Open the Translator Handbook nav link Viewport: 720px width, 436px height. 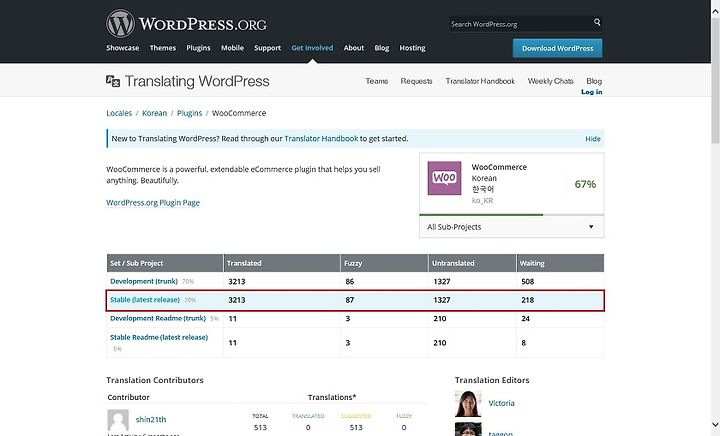[x=480, y=81]
